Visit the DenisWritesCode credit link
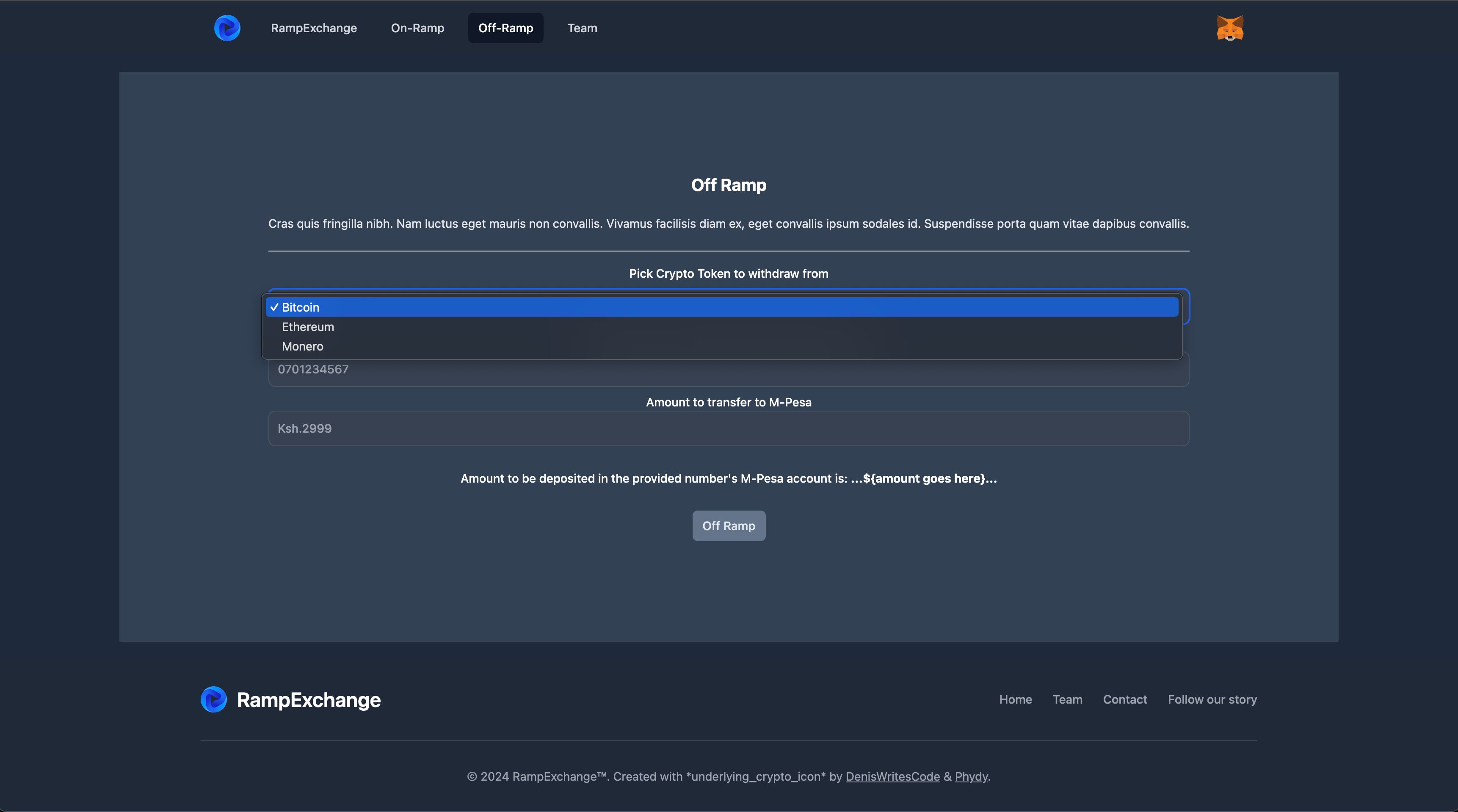1458x812 pixels. click(x=892, y=776)
